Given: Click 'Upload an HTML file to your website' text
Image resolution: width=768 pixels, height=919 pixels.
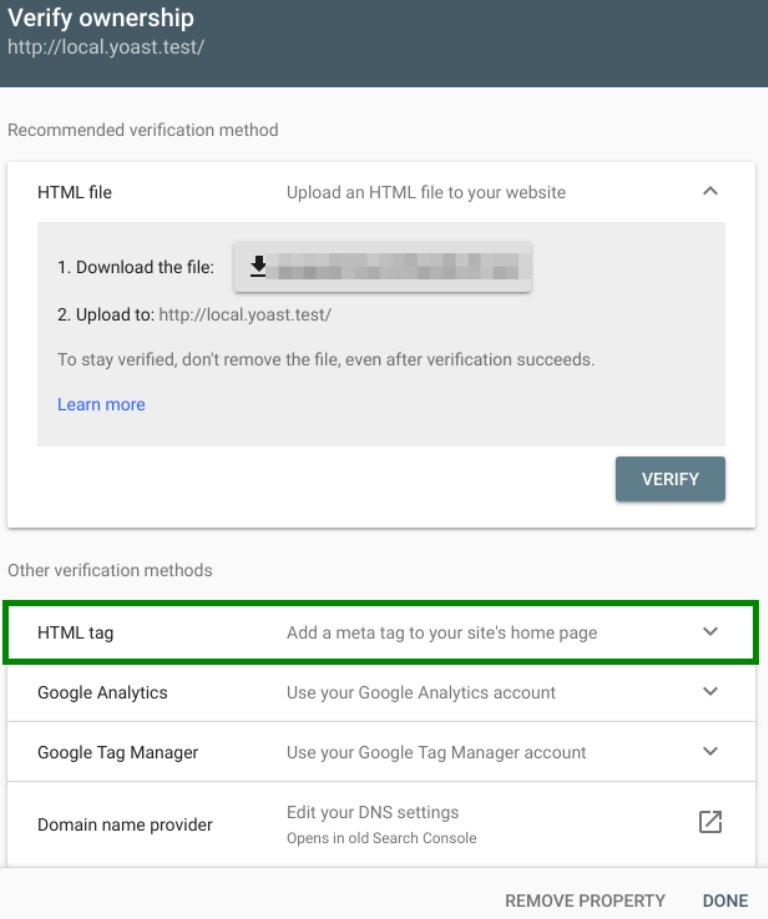Looking at the screenshot, I should [x=426, y=192].
